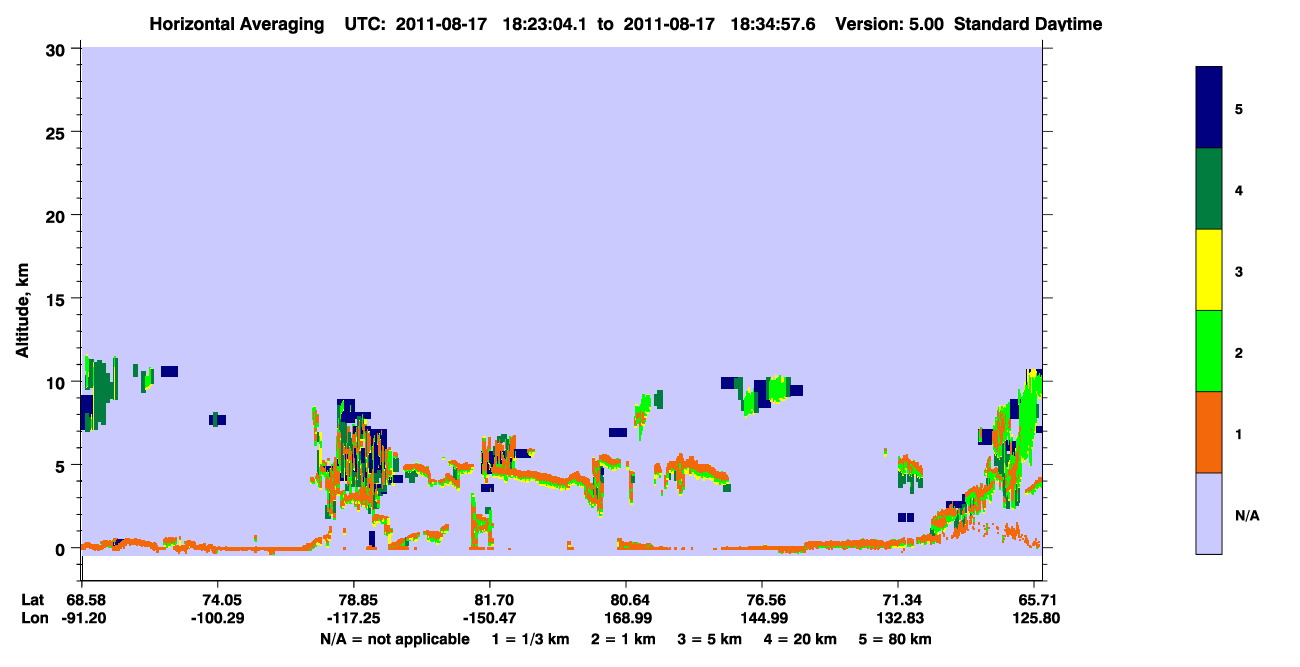1300x667 pixels.
Task: Click longitude value 144.99
Action: click(x=763, y=618)
